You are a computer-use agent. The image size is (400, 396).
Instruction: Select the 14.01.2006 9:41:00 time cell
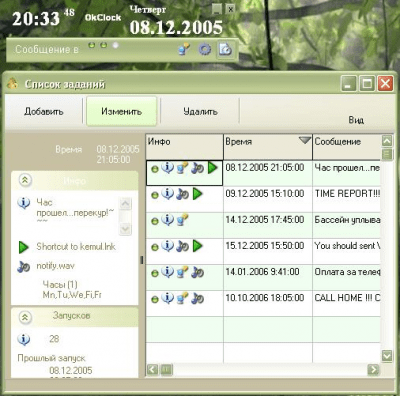pos(268,277)
